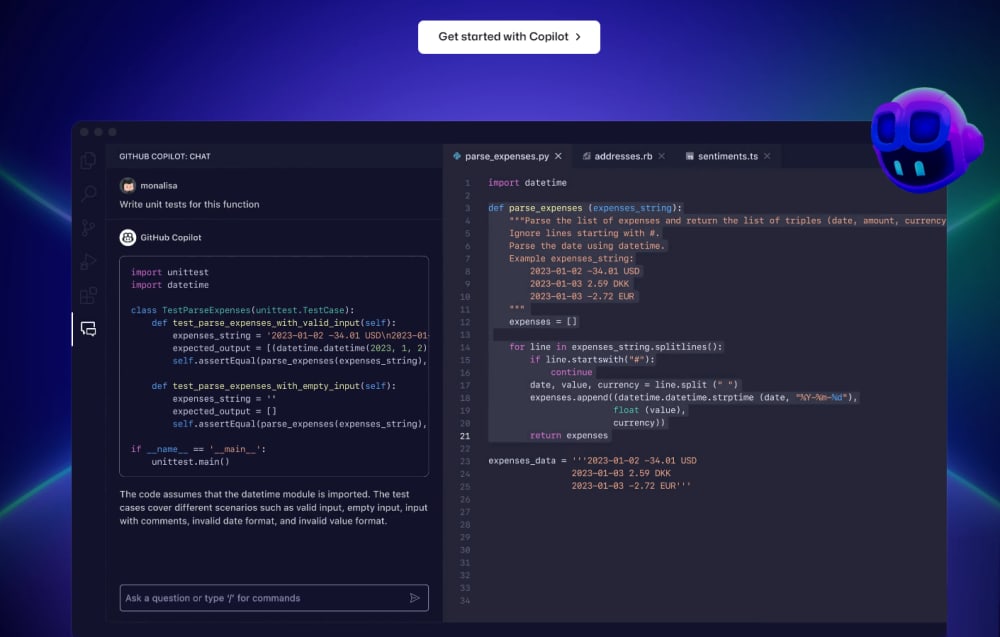Click 'unittest.main()' line in chat code
This screenshot has width=1000, height=637.
coord(190,462)
